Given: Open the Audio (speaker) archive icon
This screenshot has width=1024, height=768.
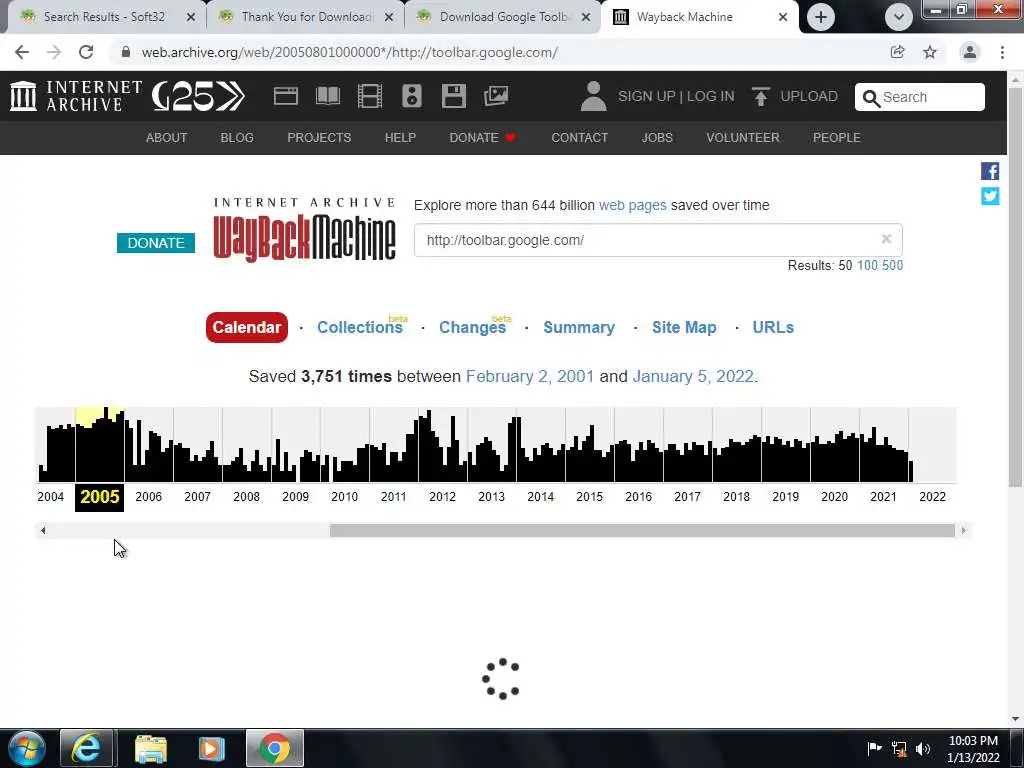Looking at the screenshot, I should (x=411, y=96).
